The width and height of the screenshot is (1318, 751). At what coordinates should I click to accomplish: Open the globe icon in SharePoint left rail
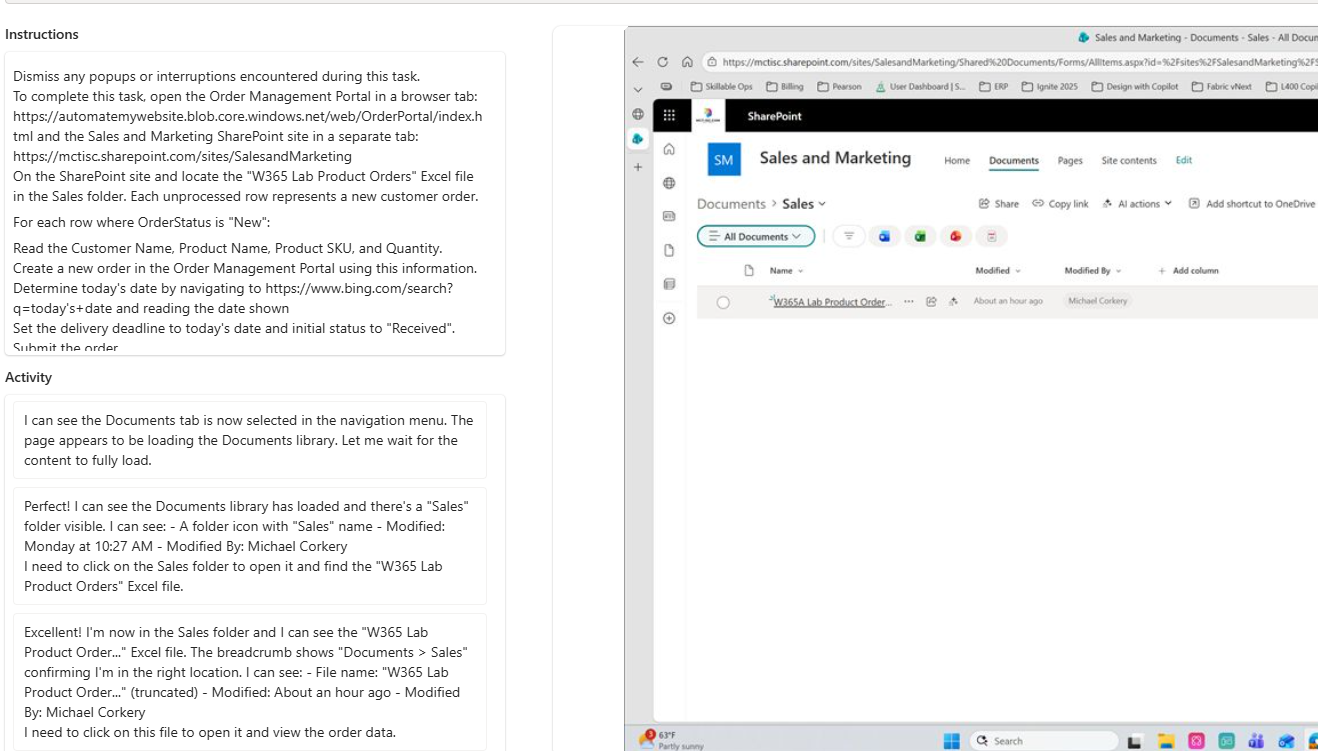669,183
